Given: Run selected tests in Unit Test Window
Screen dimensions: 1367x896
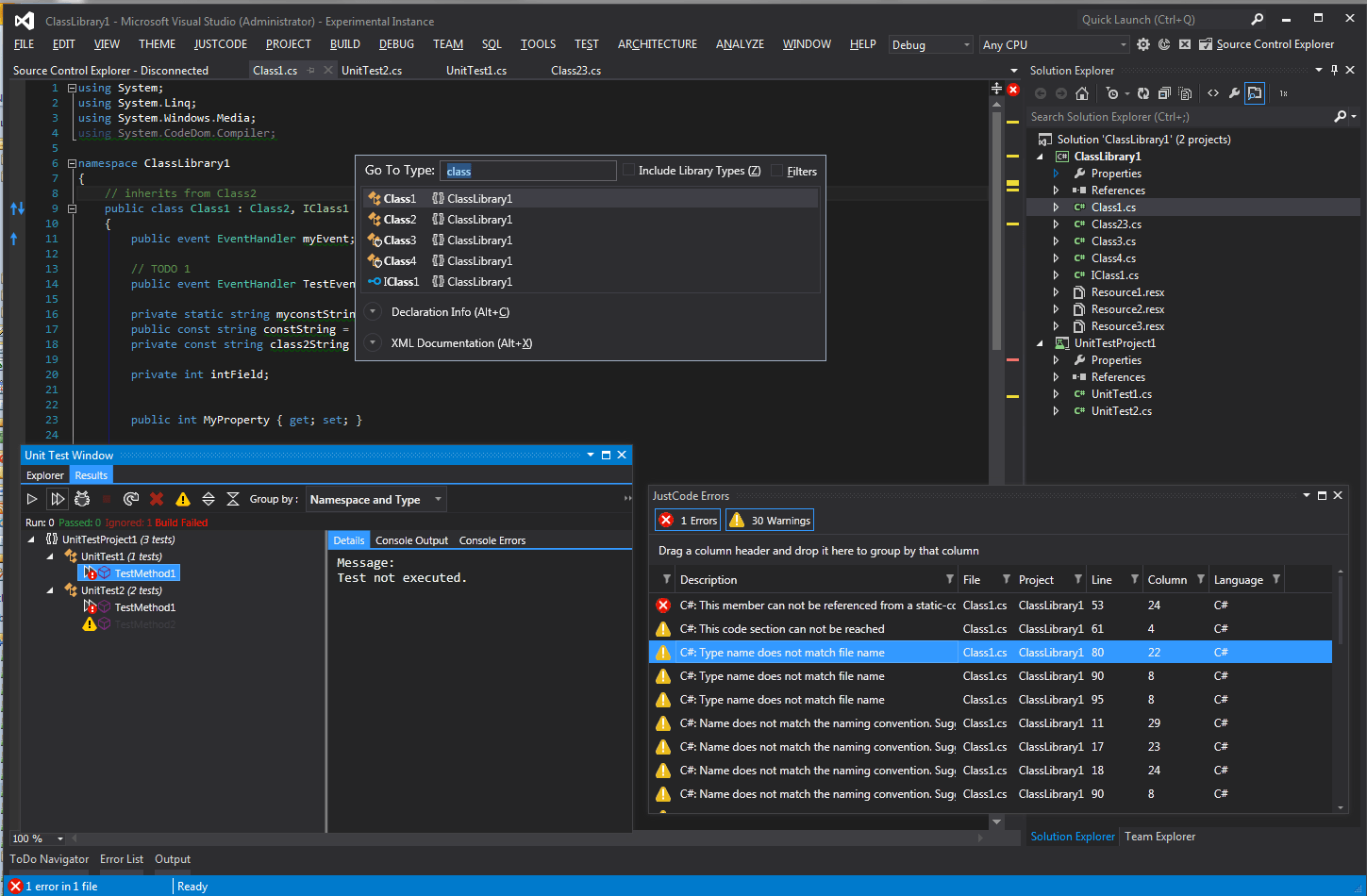Looking at the screenshot, I should tap(32, 499).
